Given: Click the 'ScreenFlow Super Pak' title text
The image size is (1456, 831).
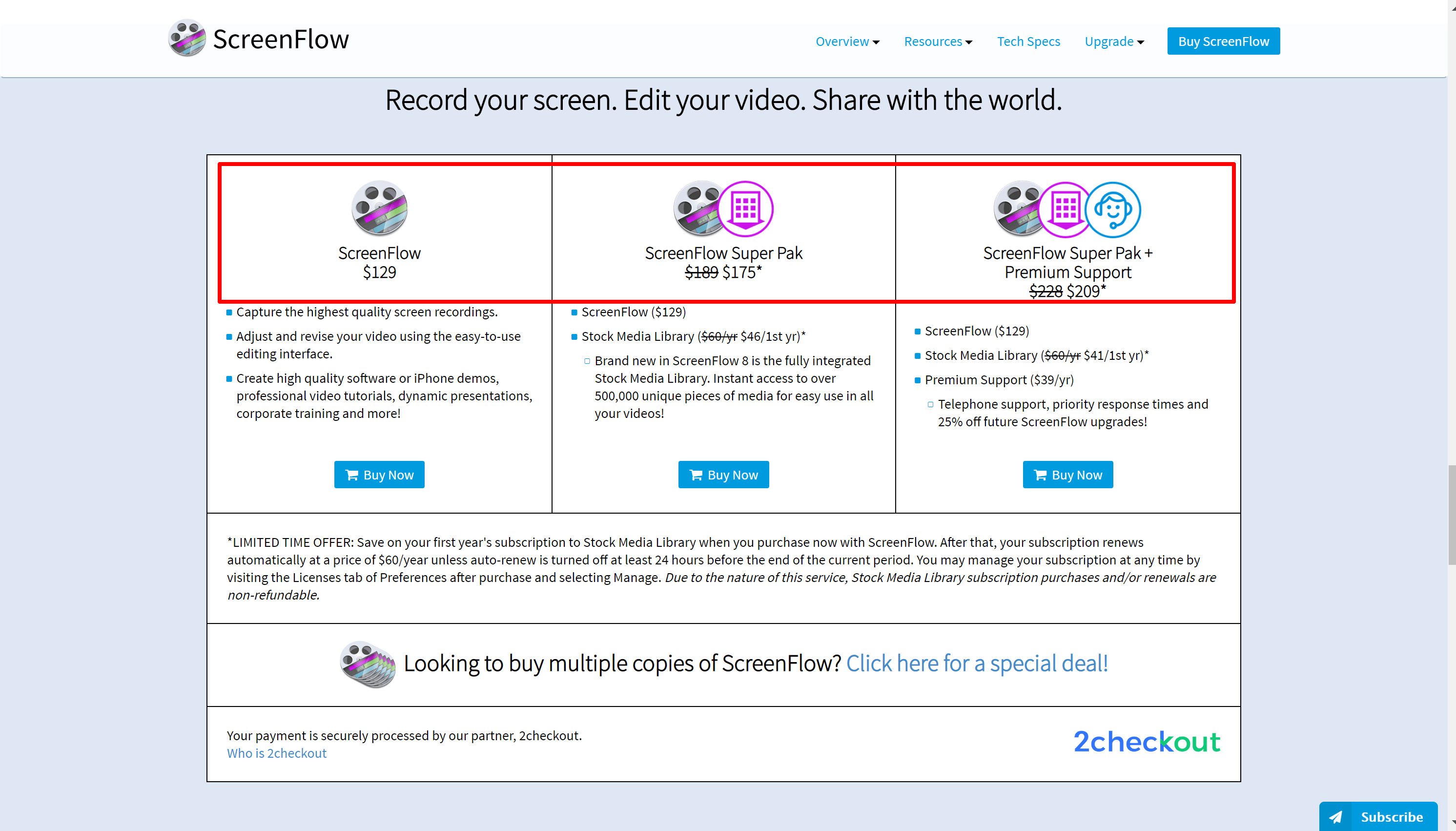Looking at the screenshot, I should [x=723, y=253].
